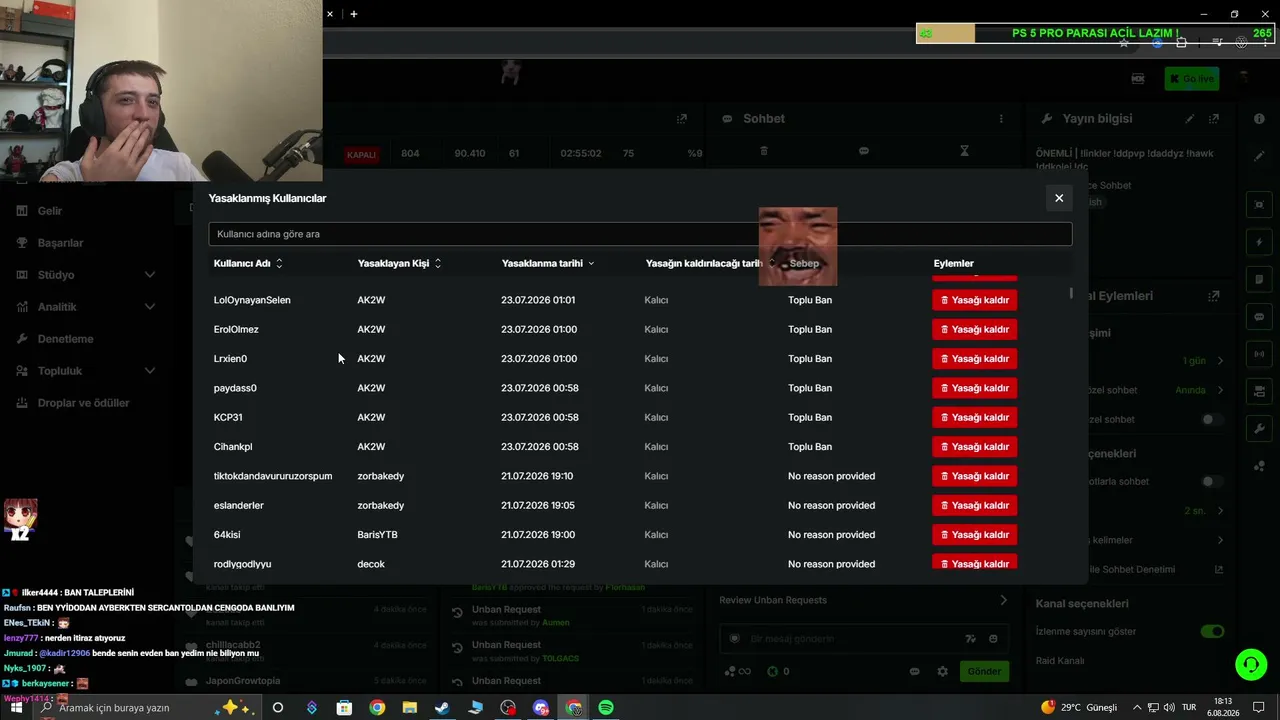Expand the Analitik chevron
Image resolution: width=1280 pixels, height=720 pixels.
click(x=150, y=307)
